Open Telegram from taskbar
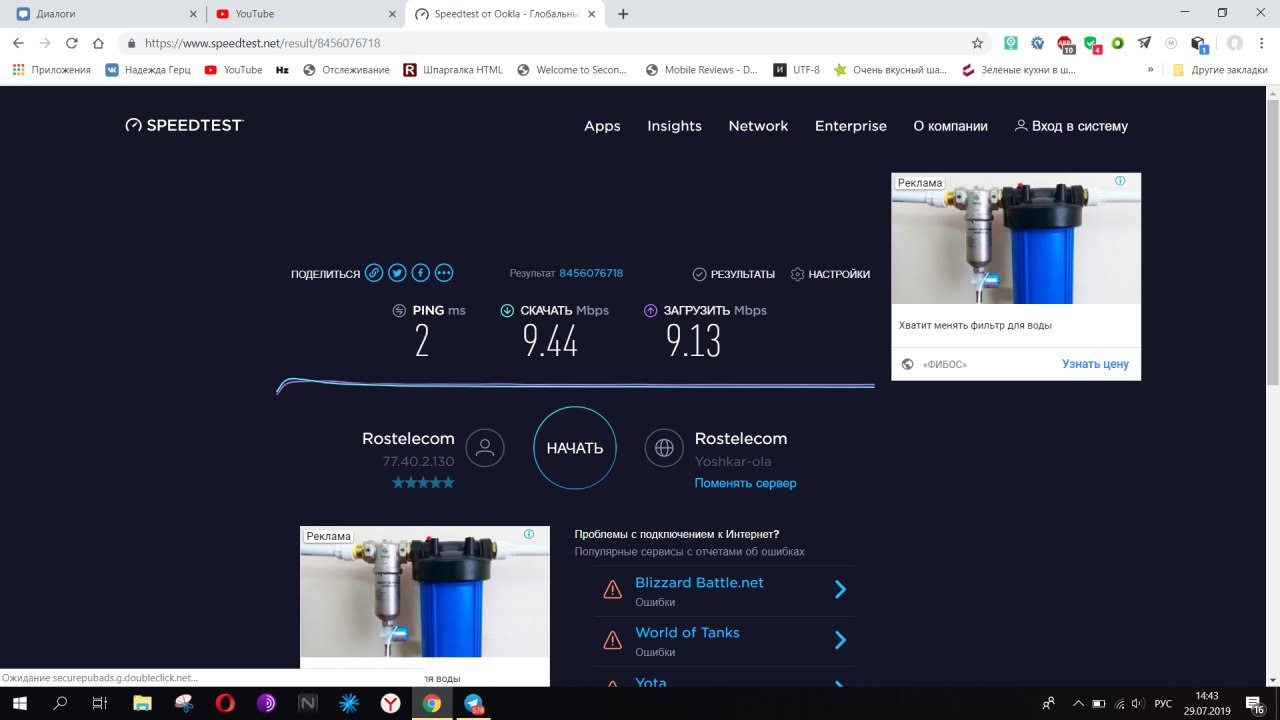 pyautogui.click(x=474, y=703)
